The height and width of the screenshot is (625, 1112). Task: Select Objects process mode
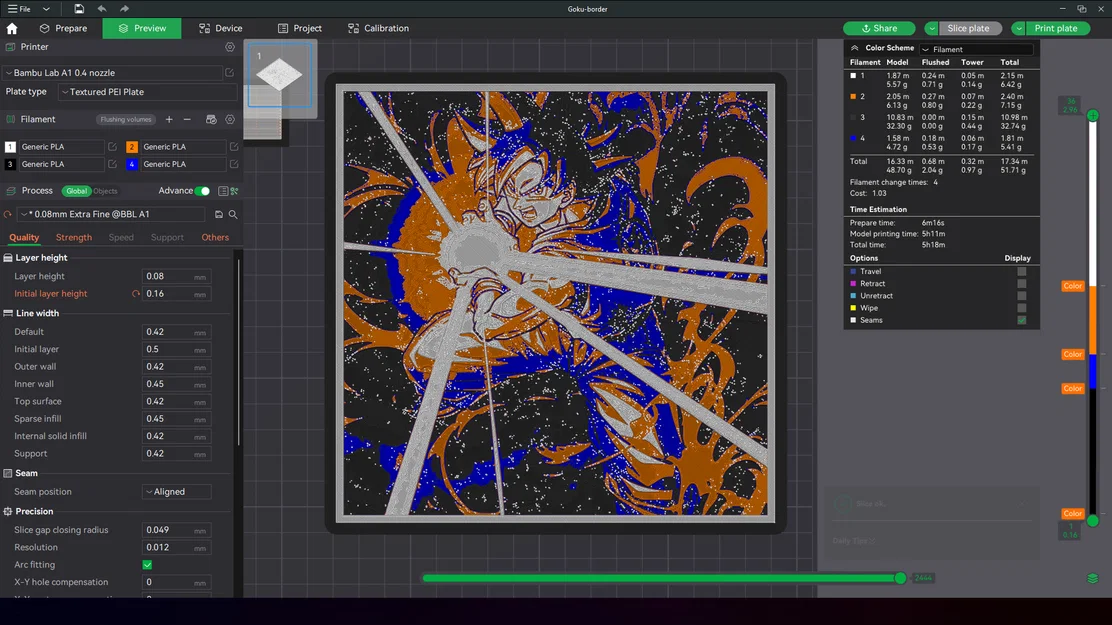click(x=106, y=191)
